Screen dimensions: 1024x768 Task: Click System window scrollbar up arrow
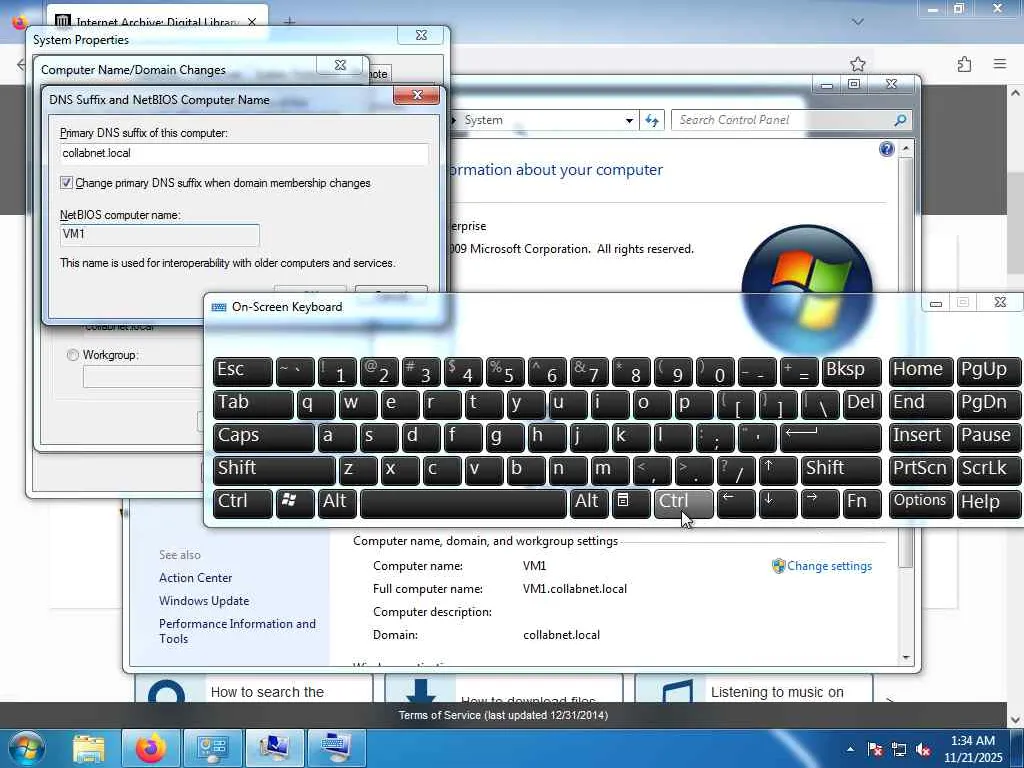point(906,148)
